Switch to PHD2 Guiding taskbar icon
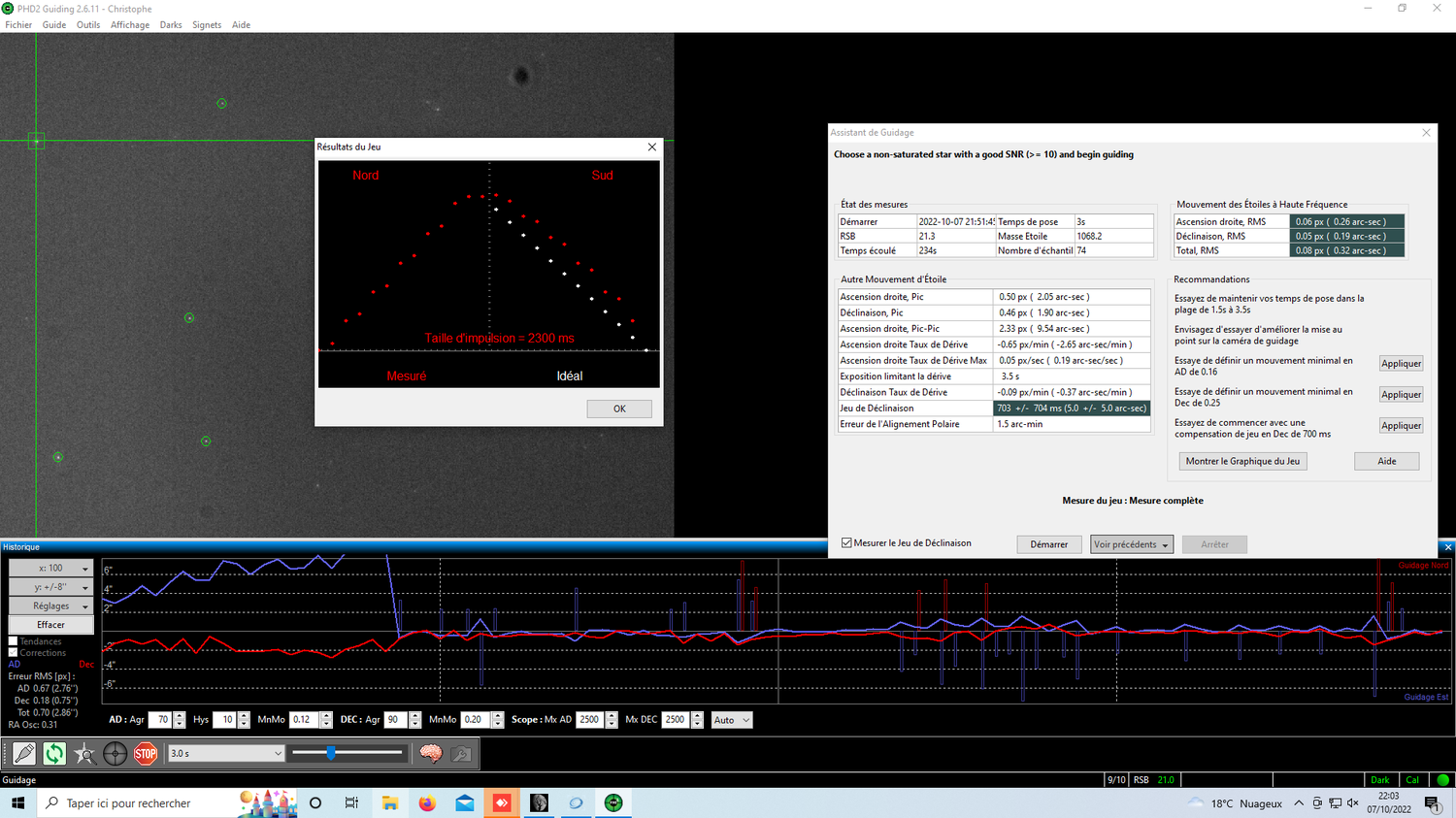Screen dimensions: 1456x818 point(613,803)
